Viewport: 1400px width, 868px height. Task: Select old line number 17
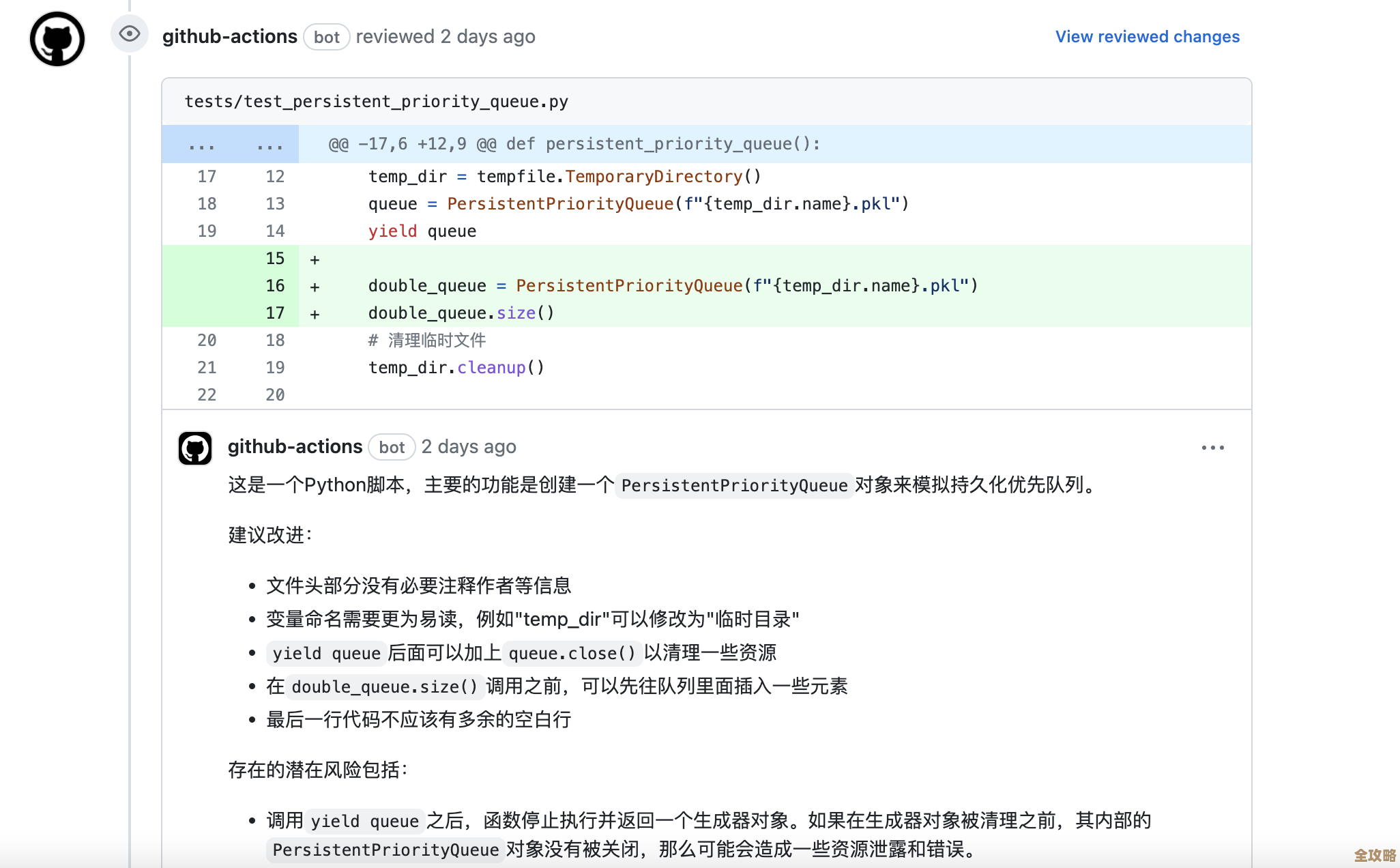click(x=207, y=177)
